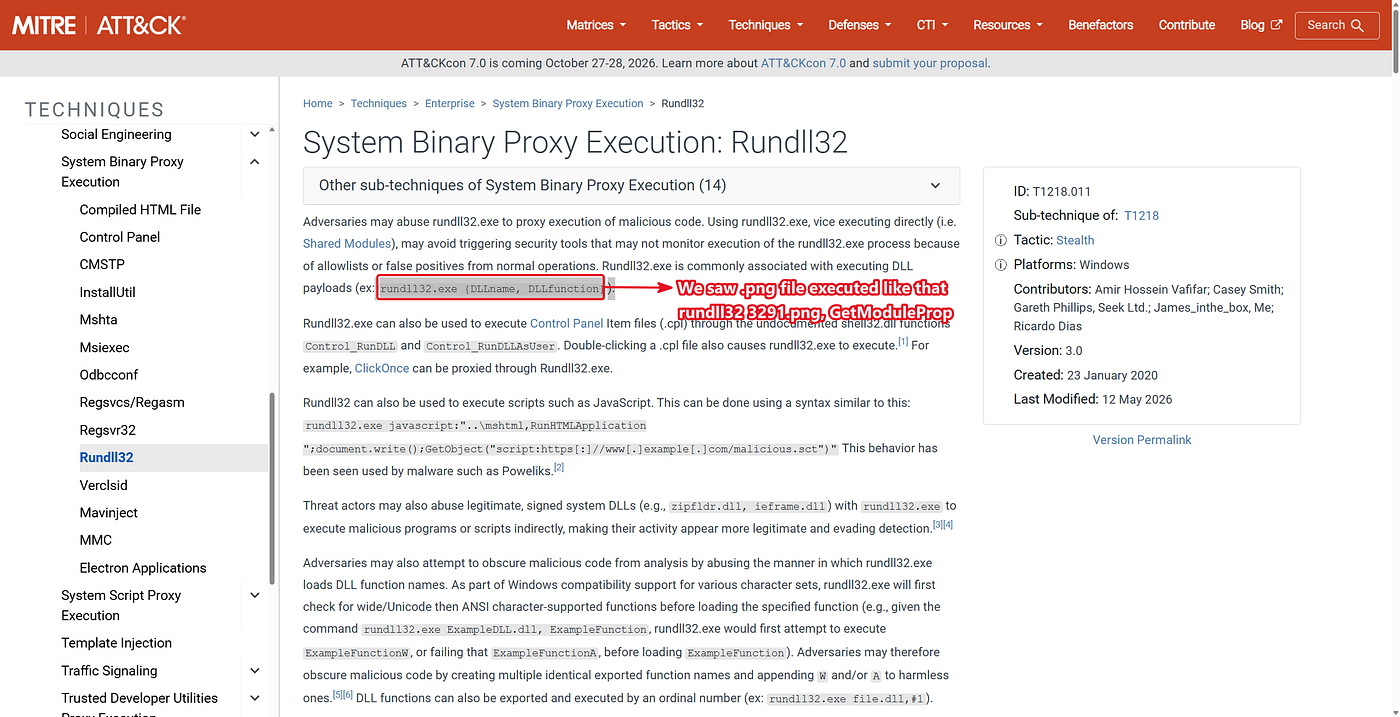This screenshot has height=717, width=1400.
Task: Click the Search button
Action: 1336,25
